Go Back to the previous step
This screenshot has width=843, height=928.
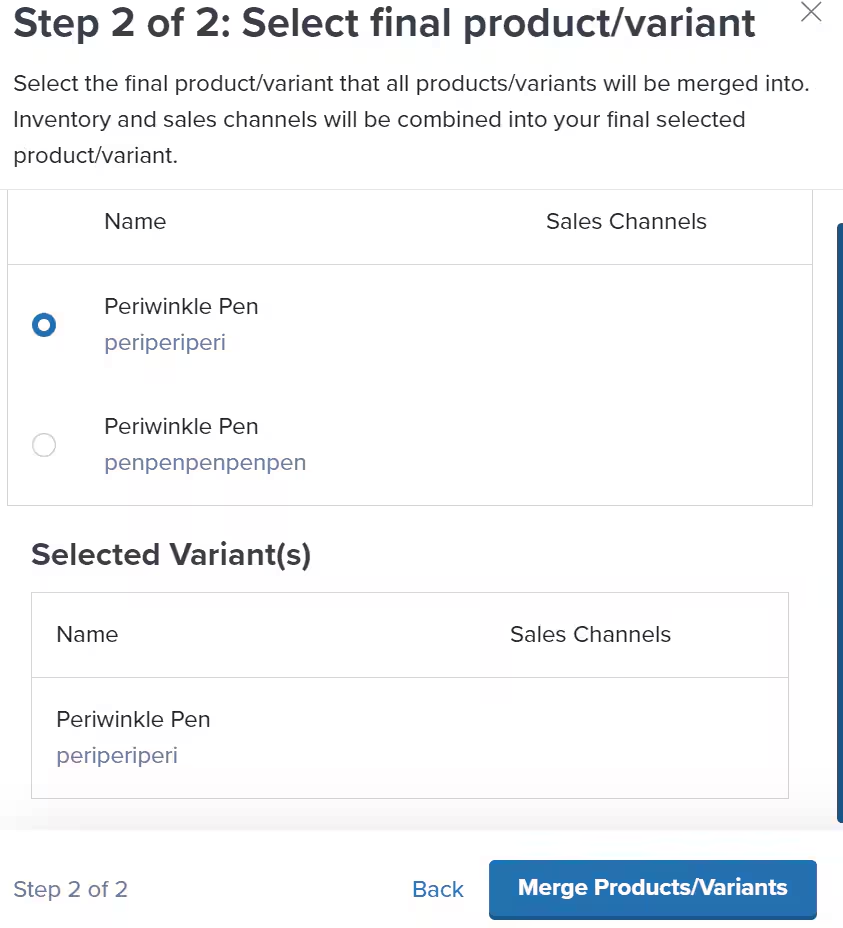tap(438, 889)
